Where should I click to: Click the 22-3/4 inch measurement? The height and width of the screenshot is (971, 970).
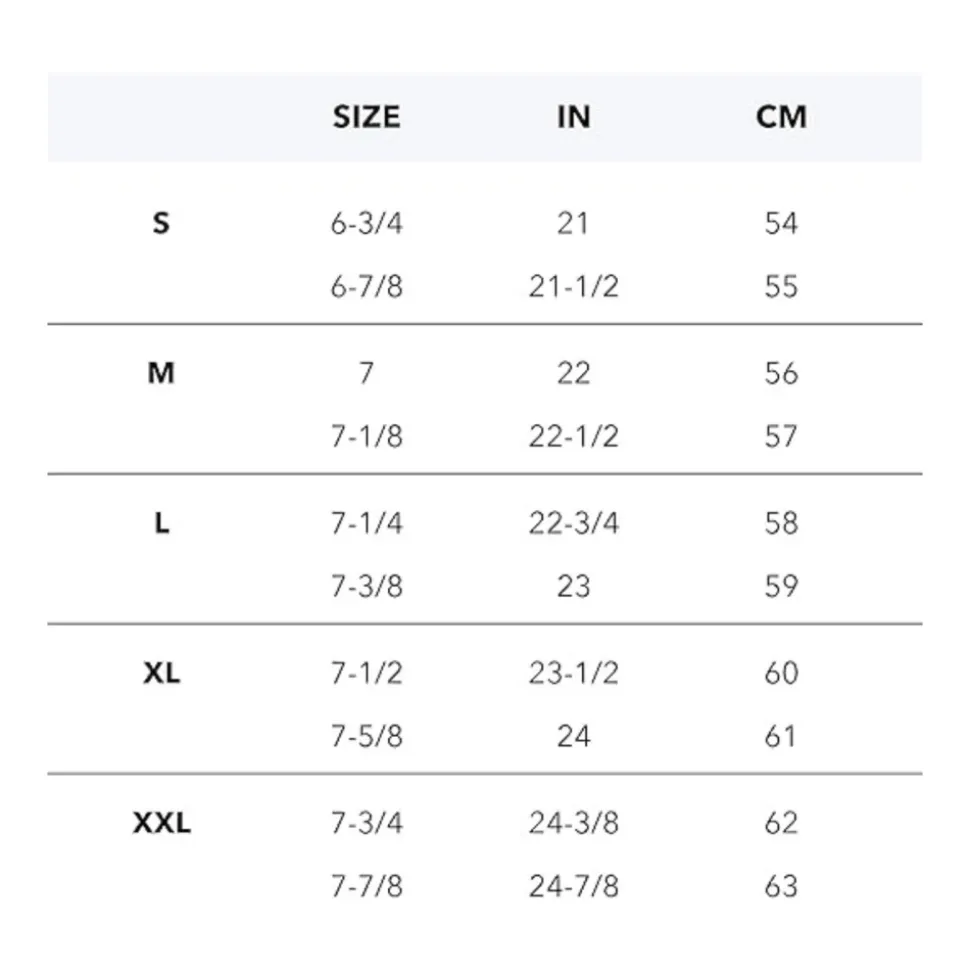pyautogui.click(x=574, y=523)
